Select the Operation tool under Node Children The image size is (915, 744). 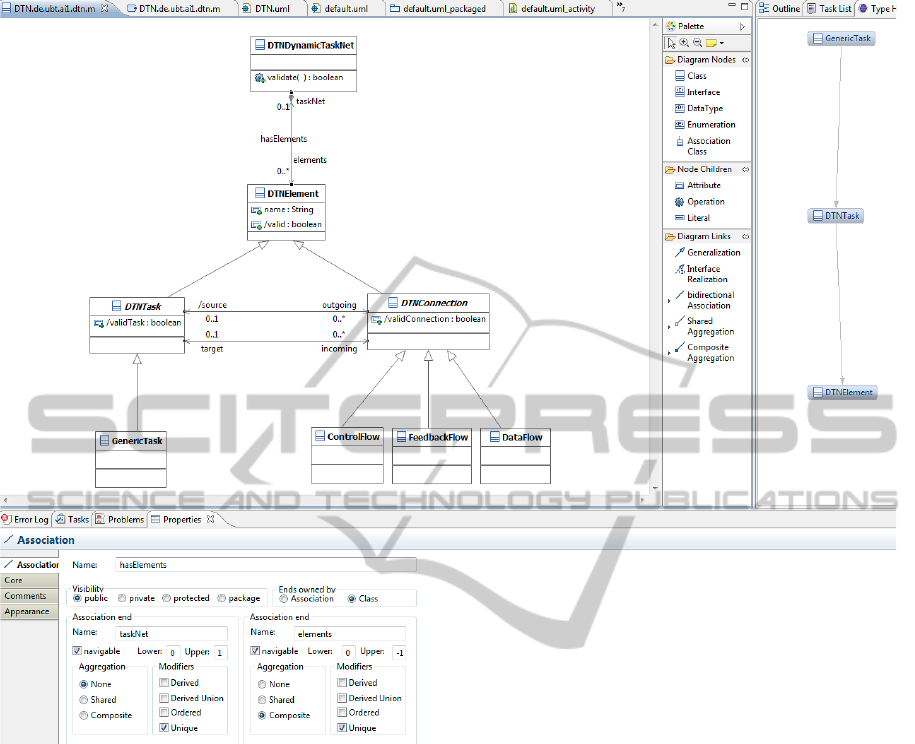pyautogui.click(x=705, y=202)
